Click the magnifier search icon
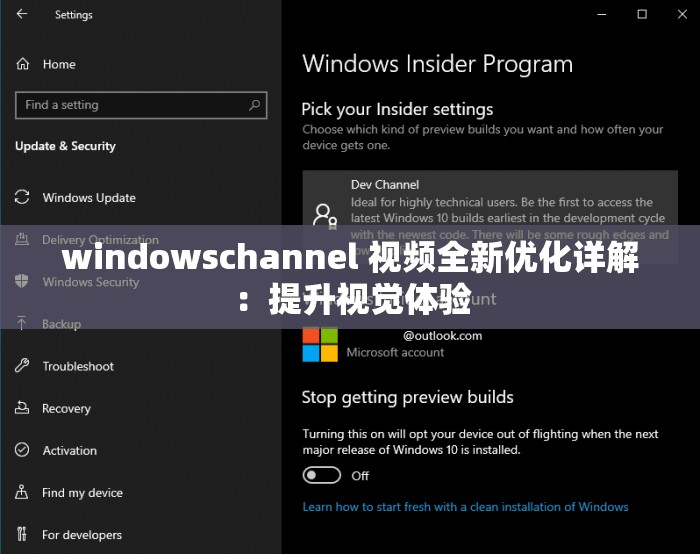This screenshot has height=554, width=700. (x=254, y=105)
